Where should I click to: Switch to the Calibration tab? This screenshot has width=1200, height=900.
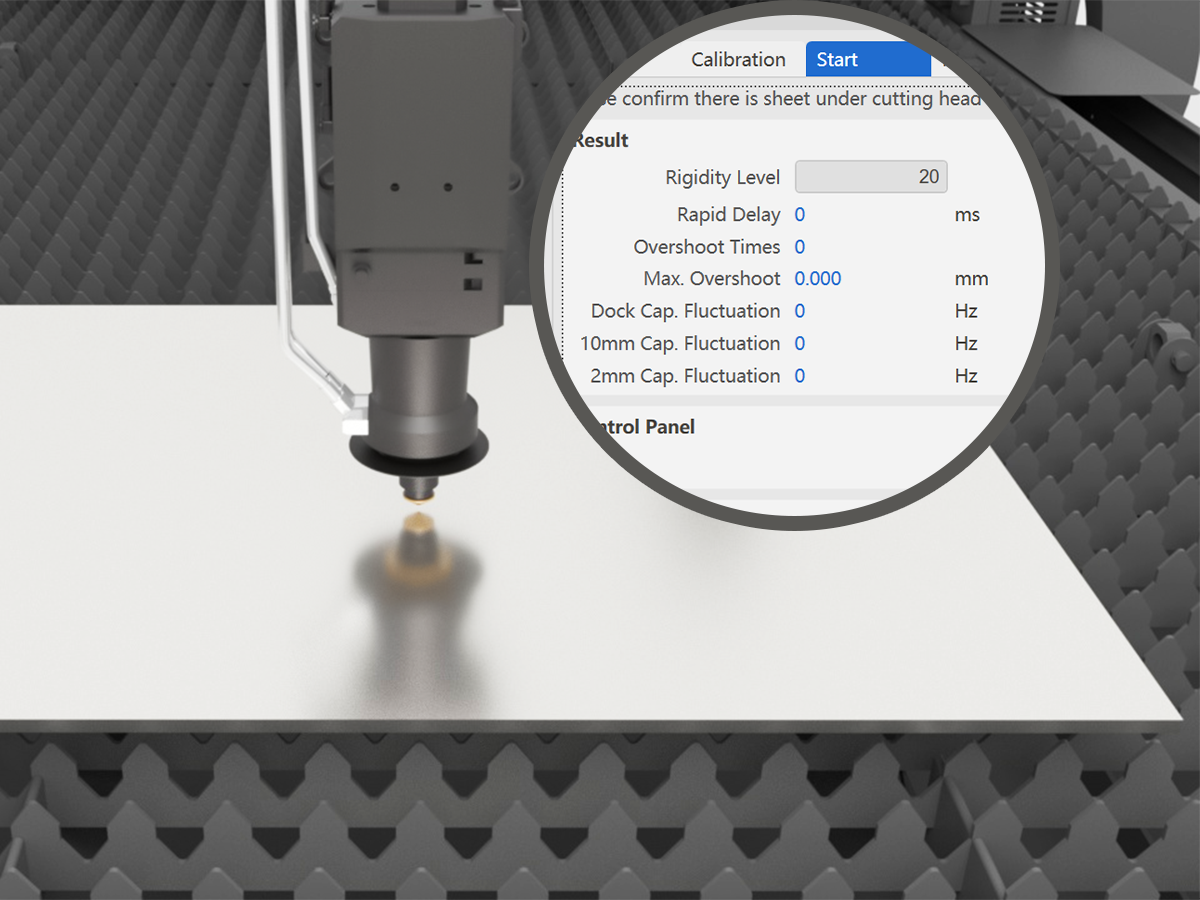point(738,60)
